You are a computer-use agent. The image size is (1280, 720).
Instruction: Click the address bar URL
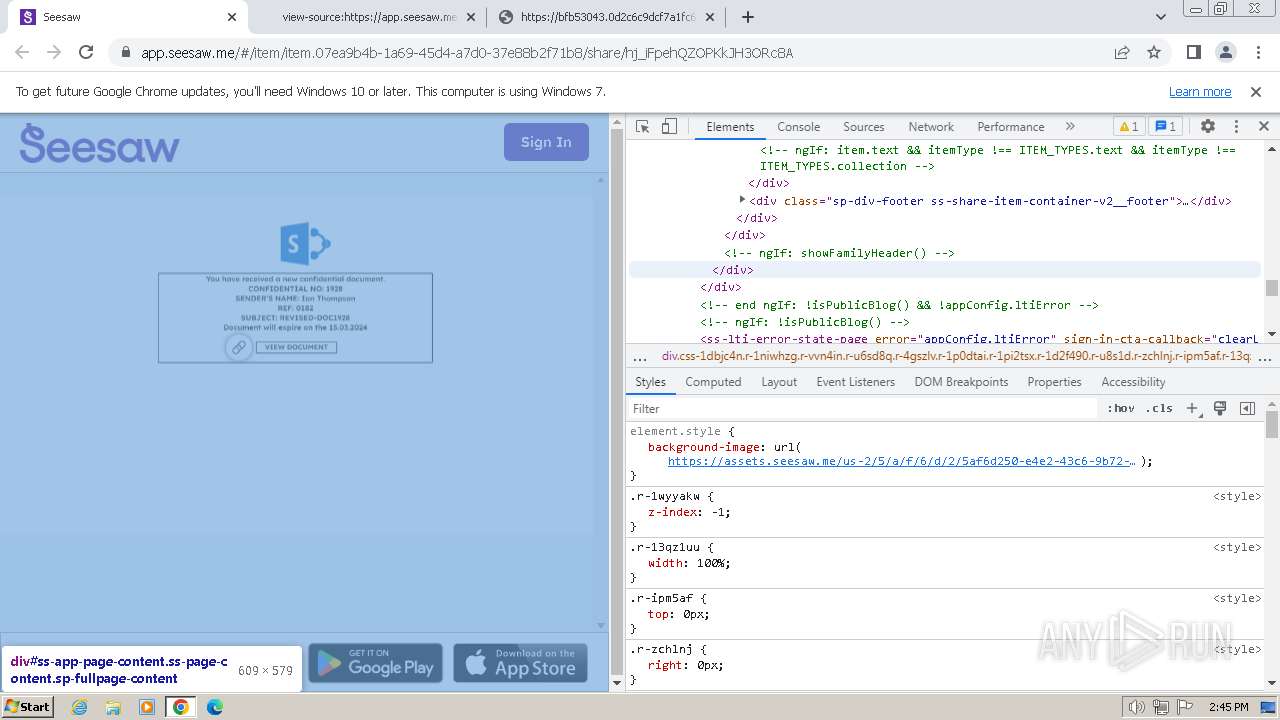click(467, 53)
